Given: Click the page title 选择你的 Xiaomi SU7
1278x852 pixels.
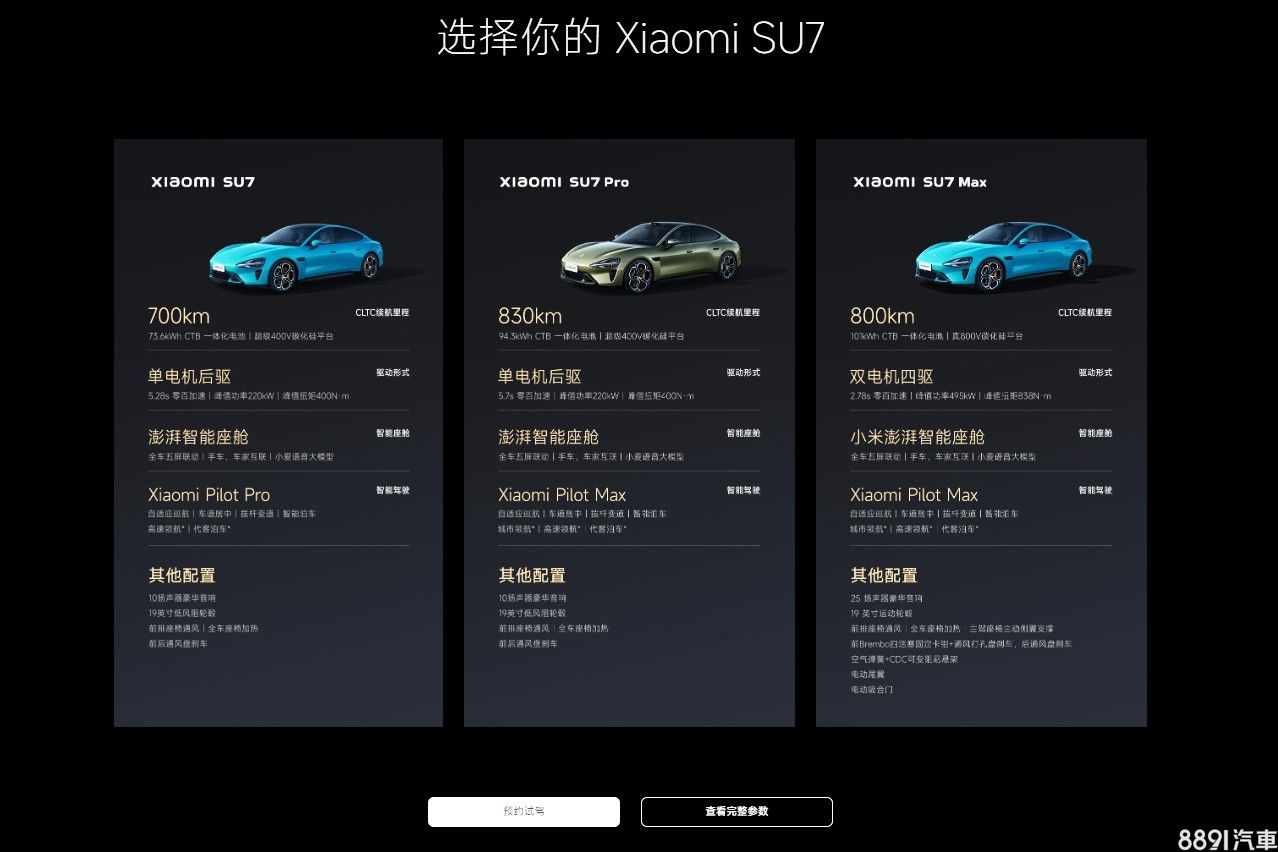Looking at the screenshot, I should tap(631, 38).
